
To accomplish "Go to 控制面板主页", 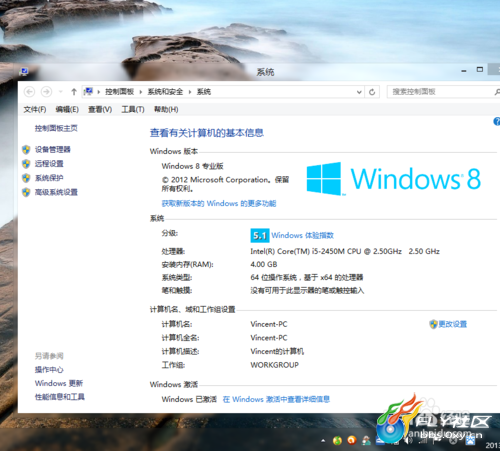I will coord(56,128).
